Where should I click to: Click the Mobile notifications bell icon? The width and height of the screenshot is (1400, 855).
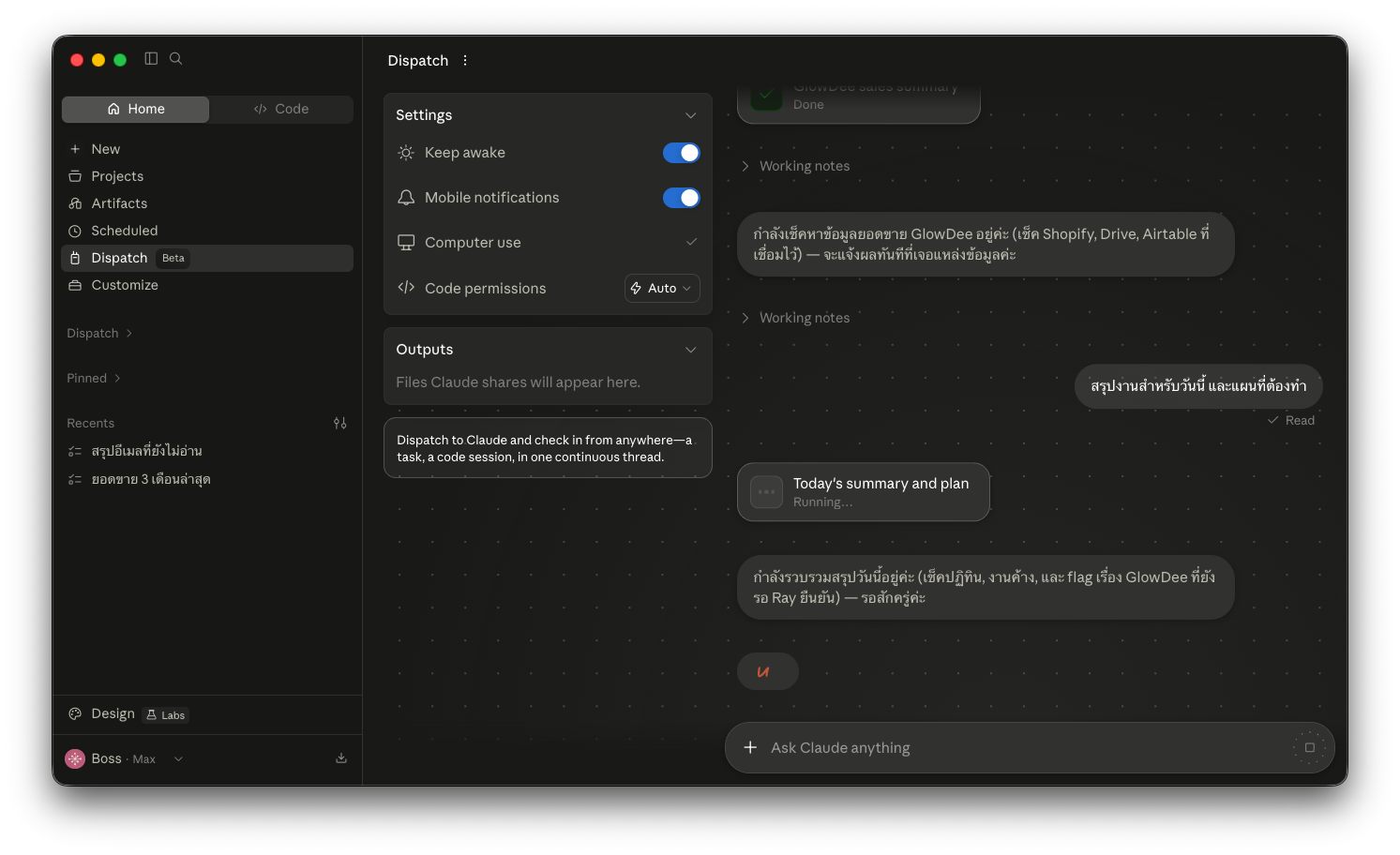click(406, 198)
